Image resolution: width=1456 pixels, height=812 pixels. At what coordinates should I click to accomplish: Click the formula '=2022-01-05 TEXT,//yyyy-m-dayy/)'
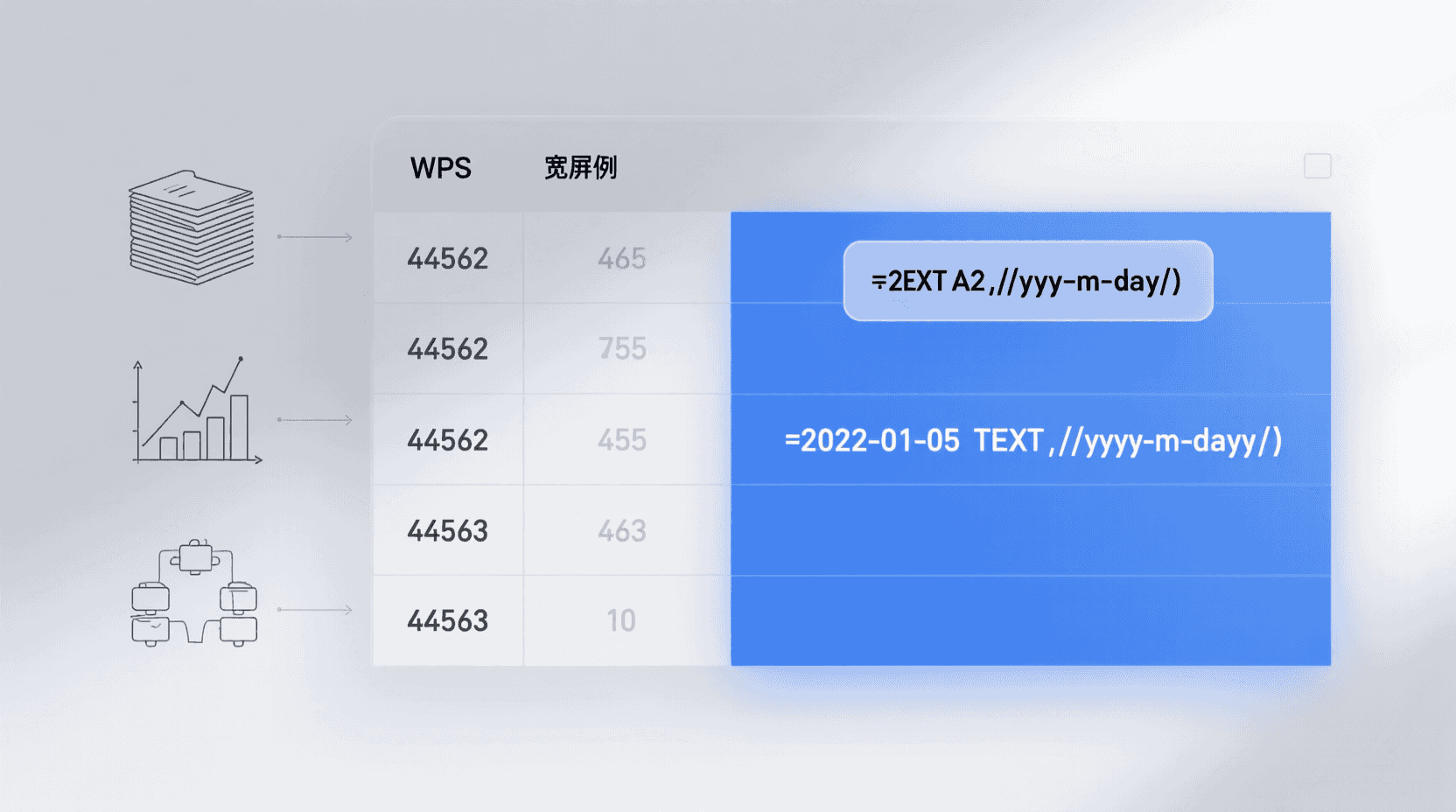[1032, 442]
